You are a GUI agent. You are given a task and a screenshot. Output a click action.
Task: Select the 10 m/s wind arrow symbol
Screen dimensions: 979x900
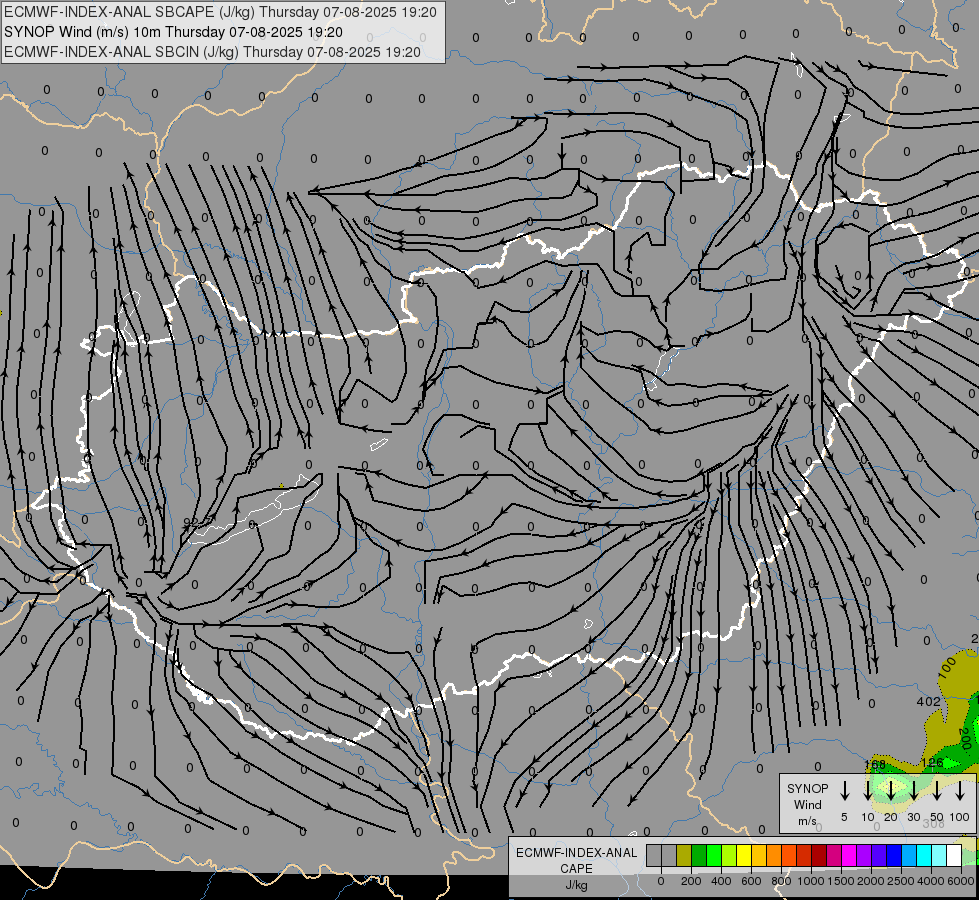867,791
